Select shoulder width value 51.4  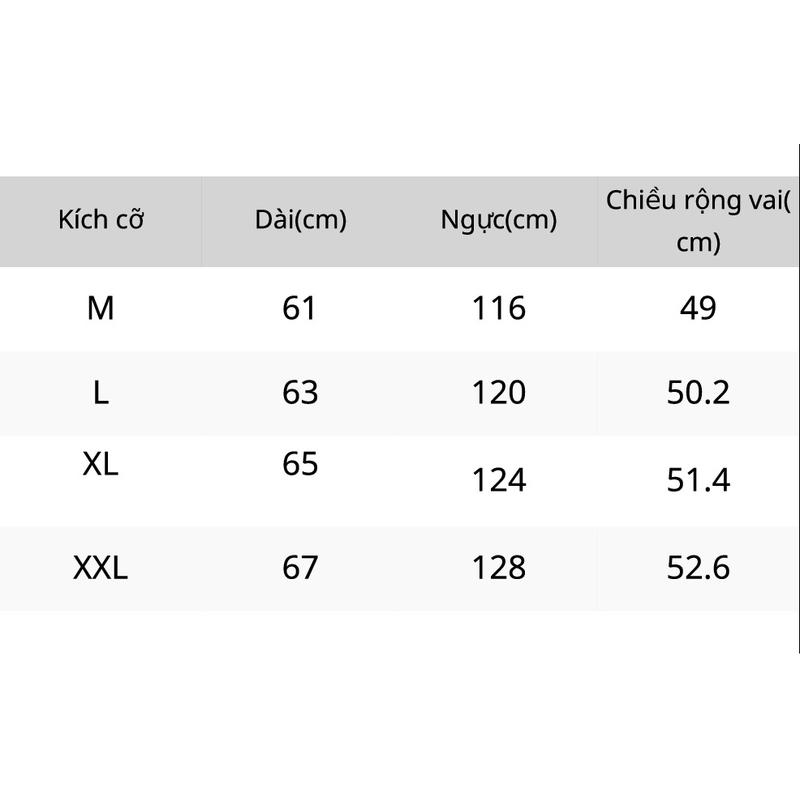[x=698, y=481]
